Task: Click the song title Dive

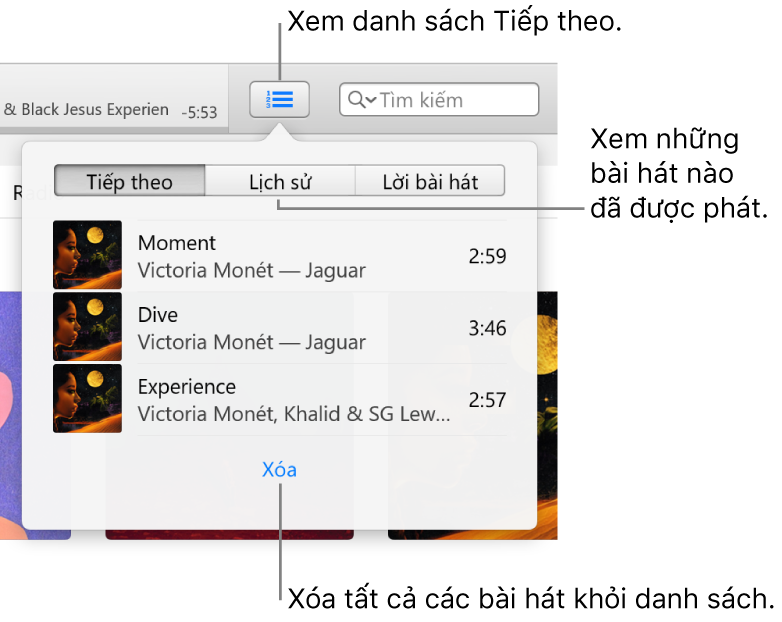Action: click(x=158, y=315)
